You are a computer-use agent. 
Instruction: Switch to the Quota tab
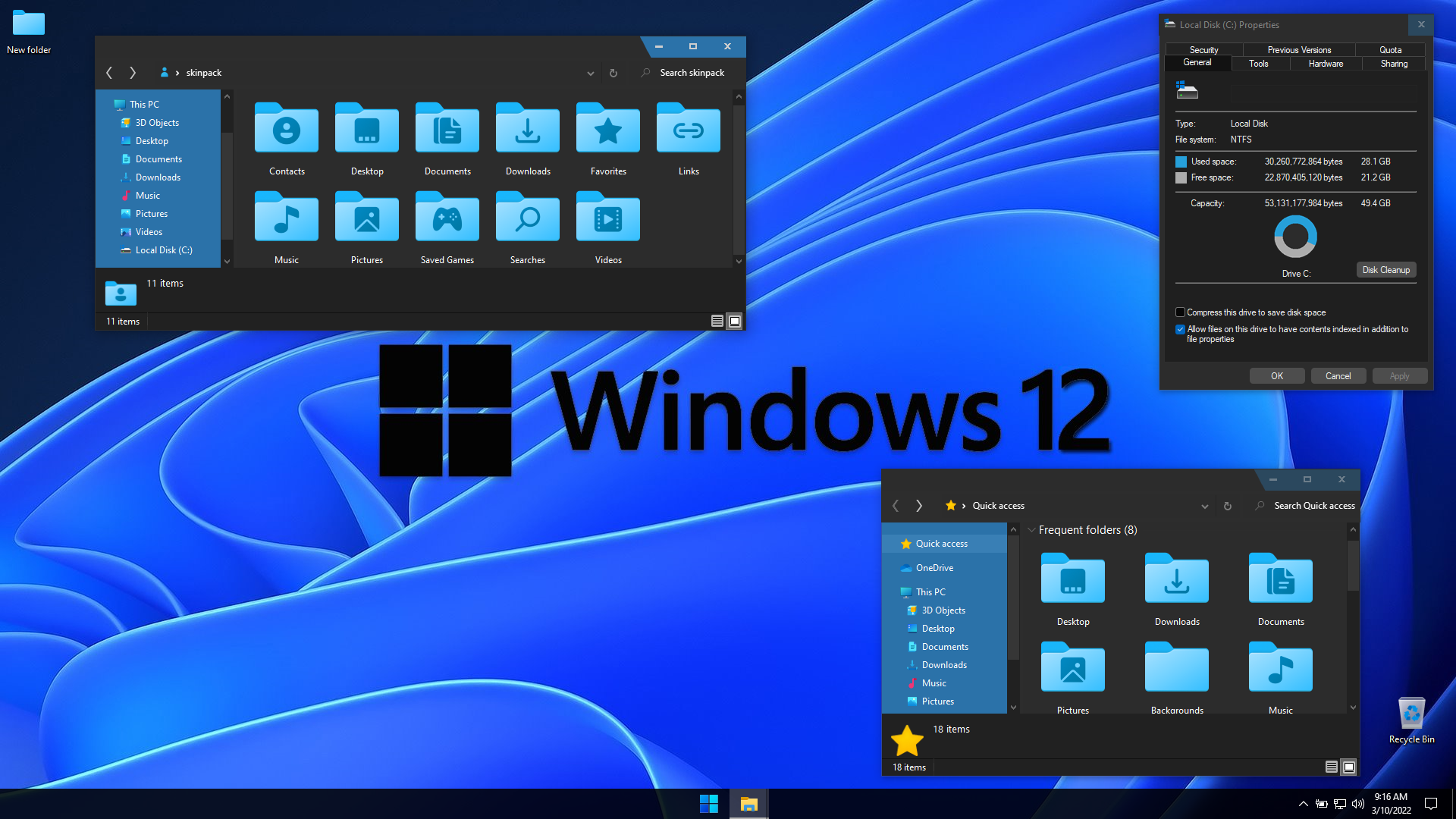click(1390, 50)
